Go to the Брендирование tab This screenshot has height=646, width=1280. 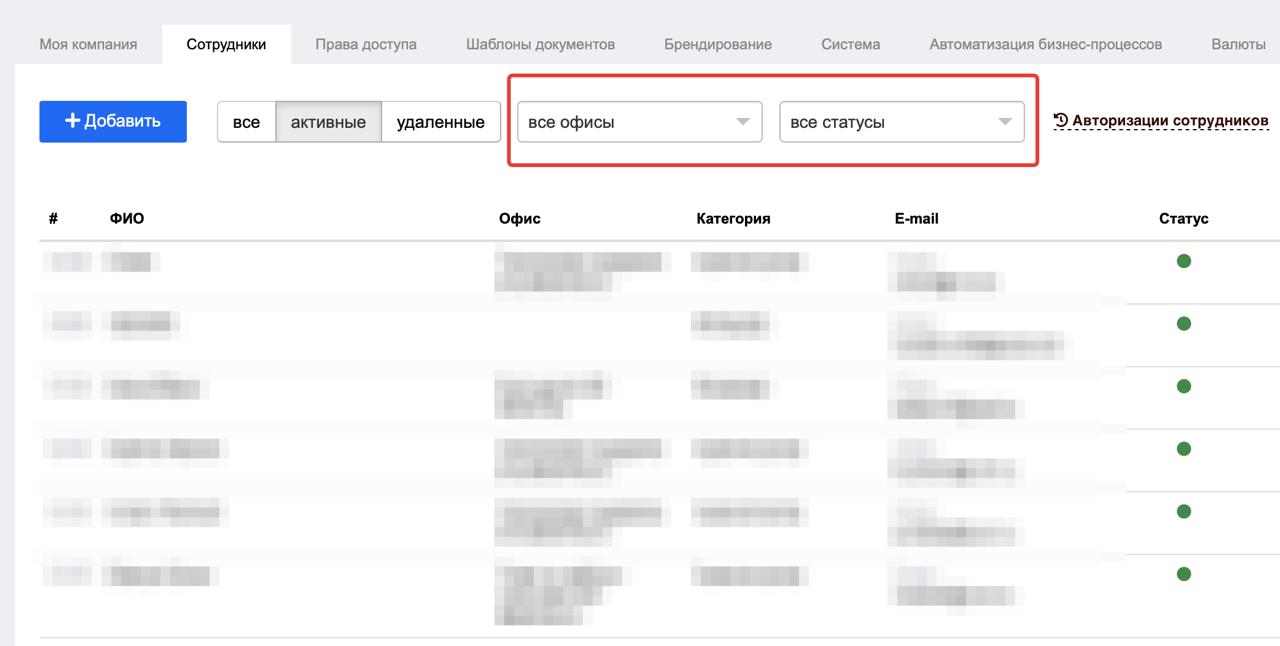718,45
